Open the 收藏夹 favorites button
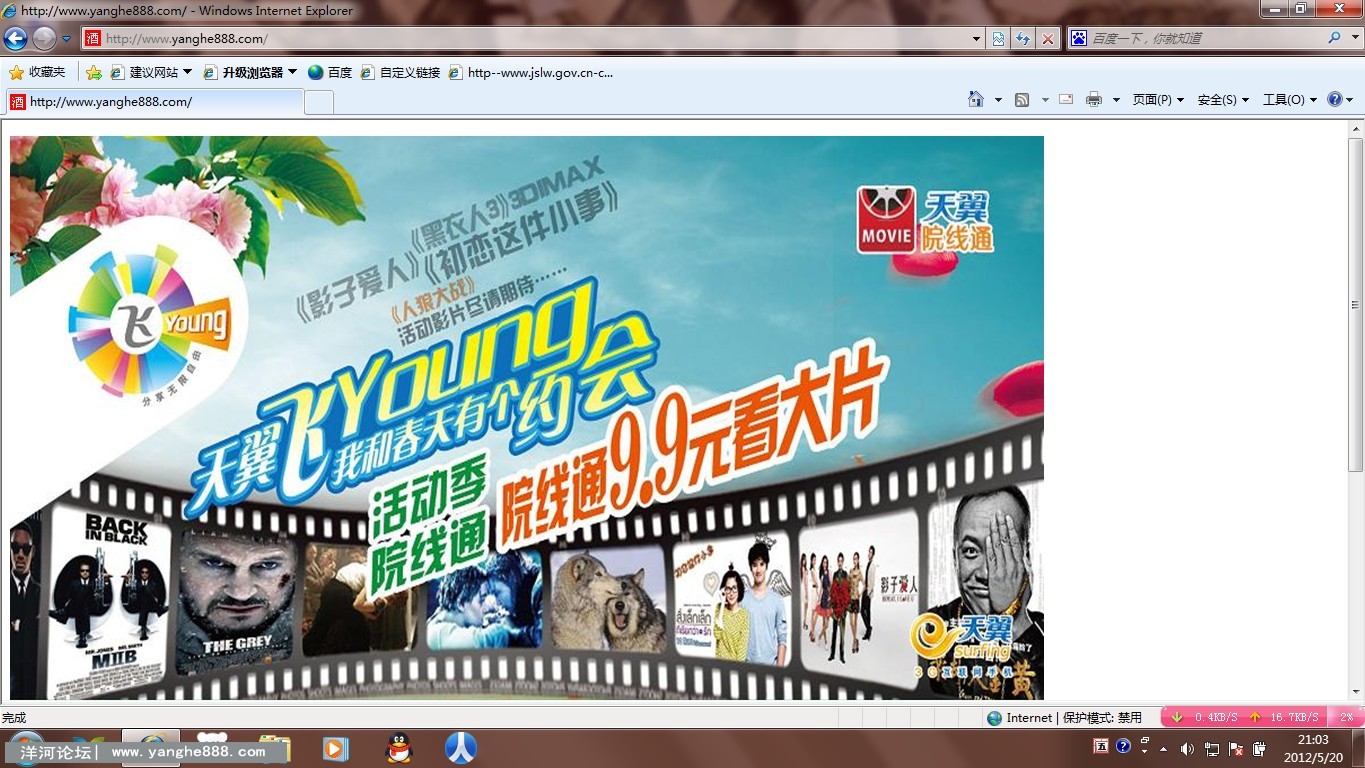1365x768 pixels. [37, 72]
